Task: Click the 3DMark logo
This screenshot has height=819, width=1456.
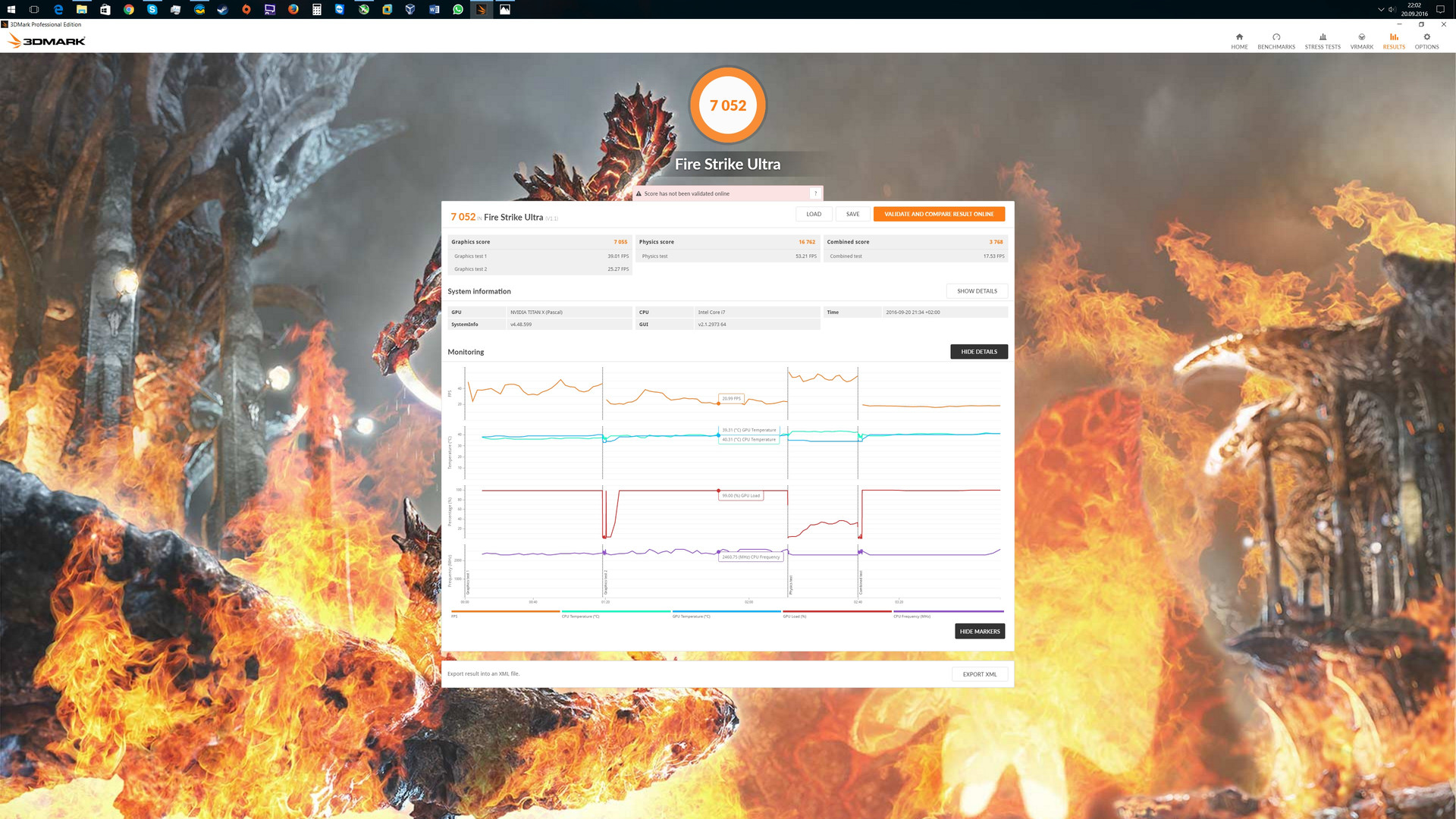Action: tap(47, 41)
